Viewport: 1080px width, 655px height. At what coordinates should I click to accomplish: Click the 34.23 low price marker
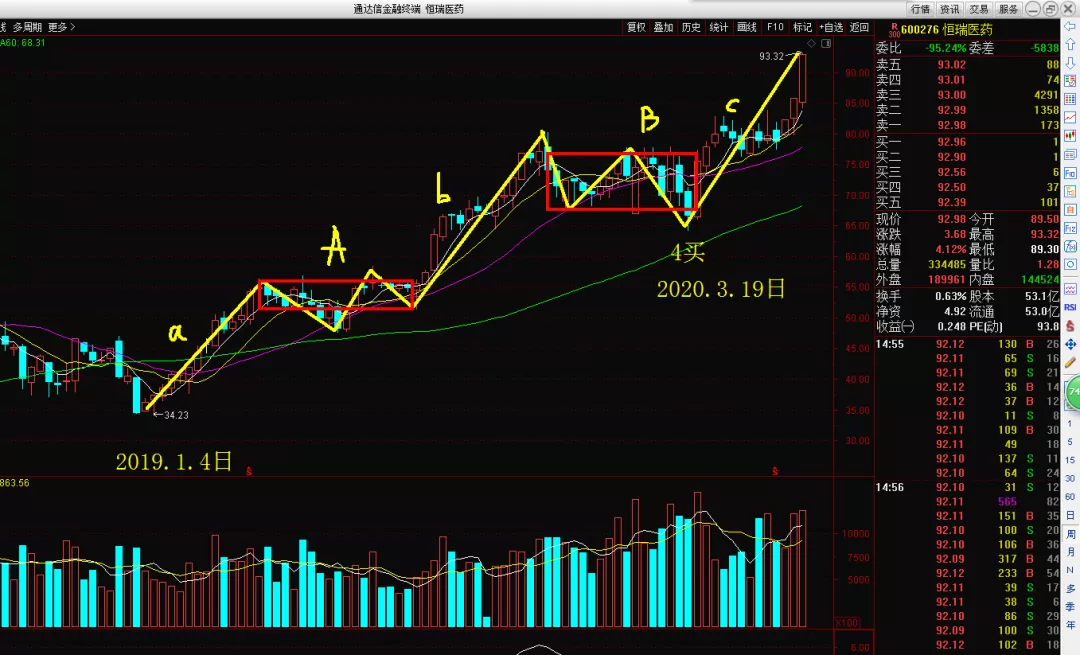coord(176,415)
